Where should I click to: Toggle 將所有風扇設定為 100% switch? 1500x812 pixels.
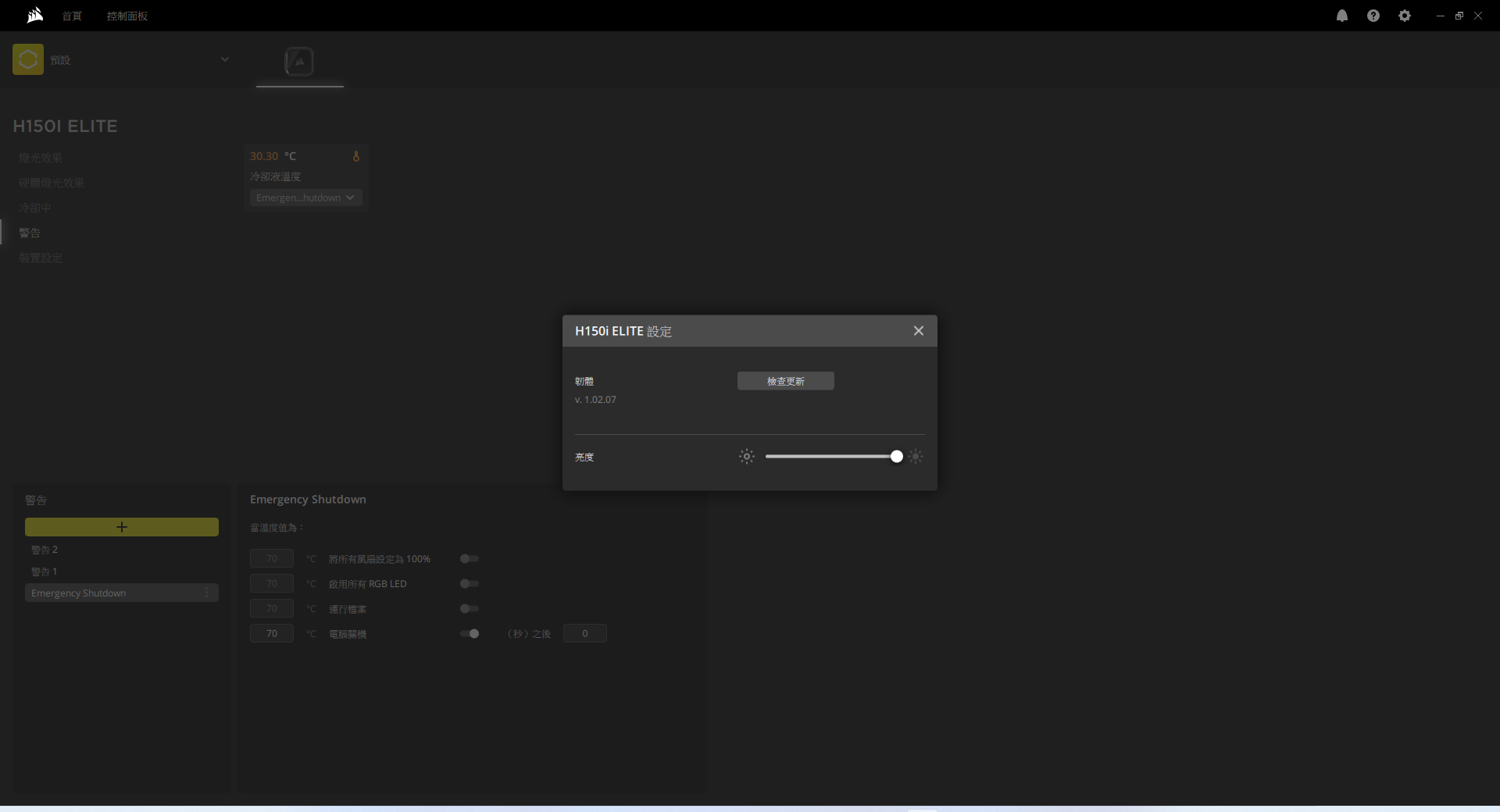click(x=470, y=559)
